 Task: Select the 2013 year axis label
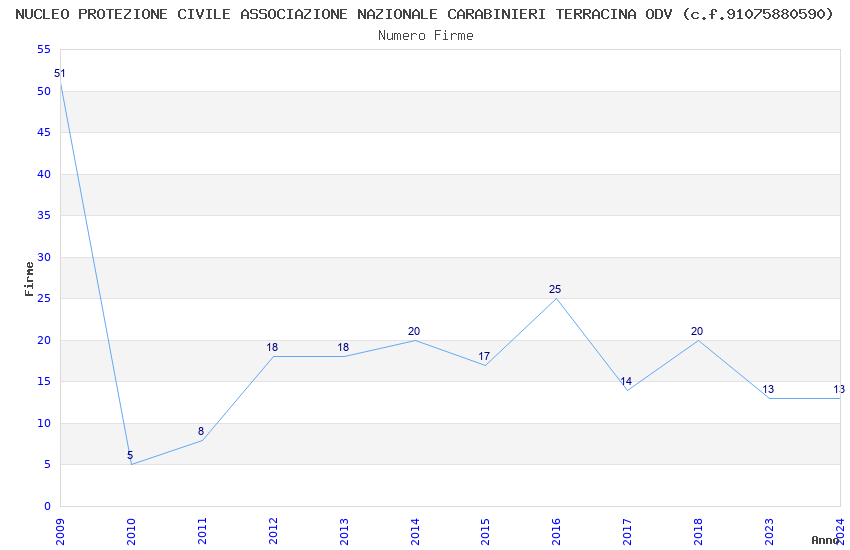point(344,532)
